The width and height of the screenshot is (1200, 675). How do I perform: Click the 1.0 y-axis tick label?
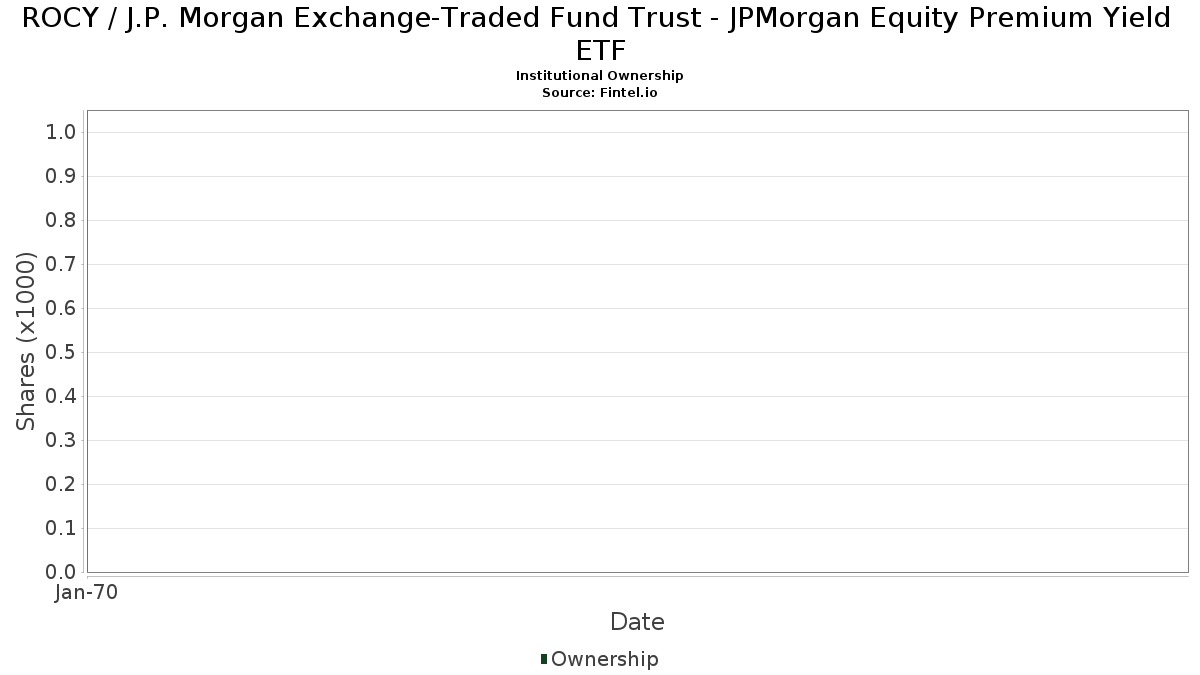[62, 133]
